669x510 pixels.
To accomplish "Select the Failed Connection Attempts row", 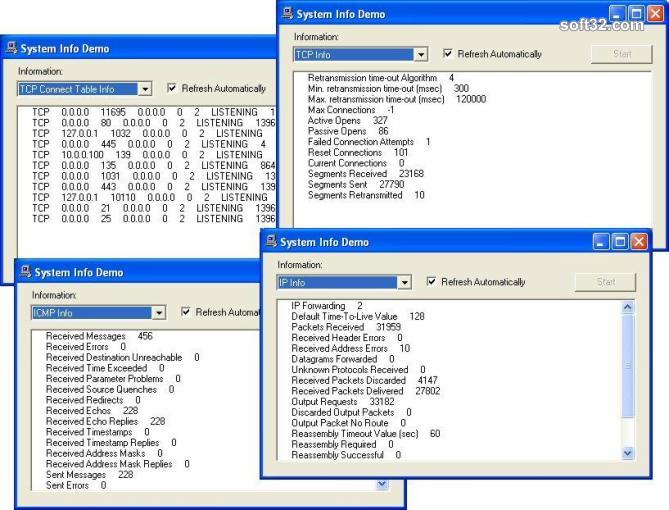I will click(x=369, y=142).
